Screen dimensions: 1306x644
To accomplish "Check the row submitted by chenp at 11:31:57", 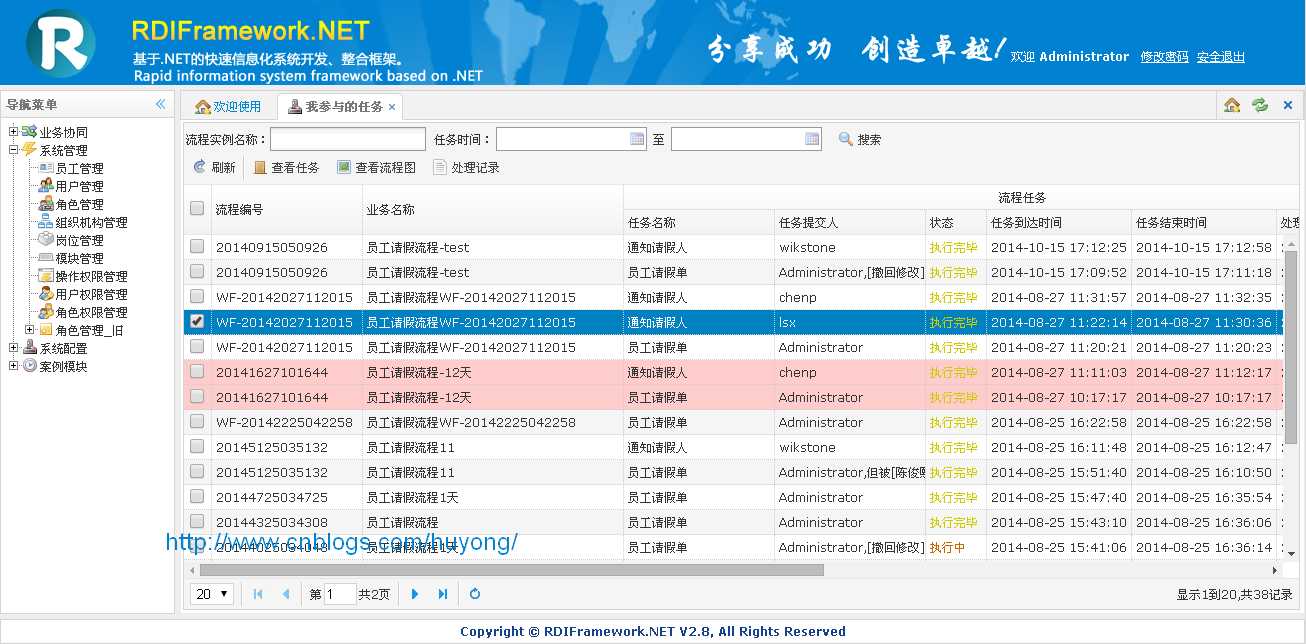I will pyautogui.click(x=197, y=296).
